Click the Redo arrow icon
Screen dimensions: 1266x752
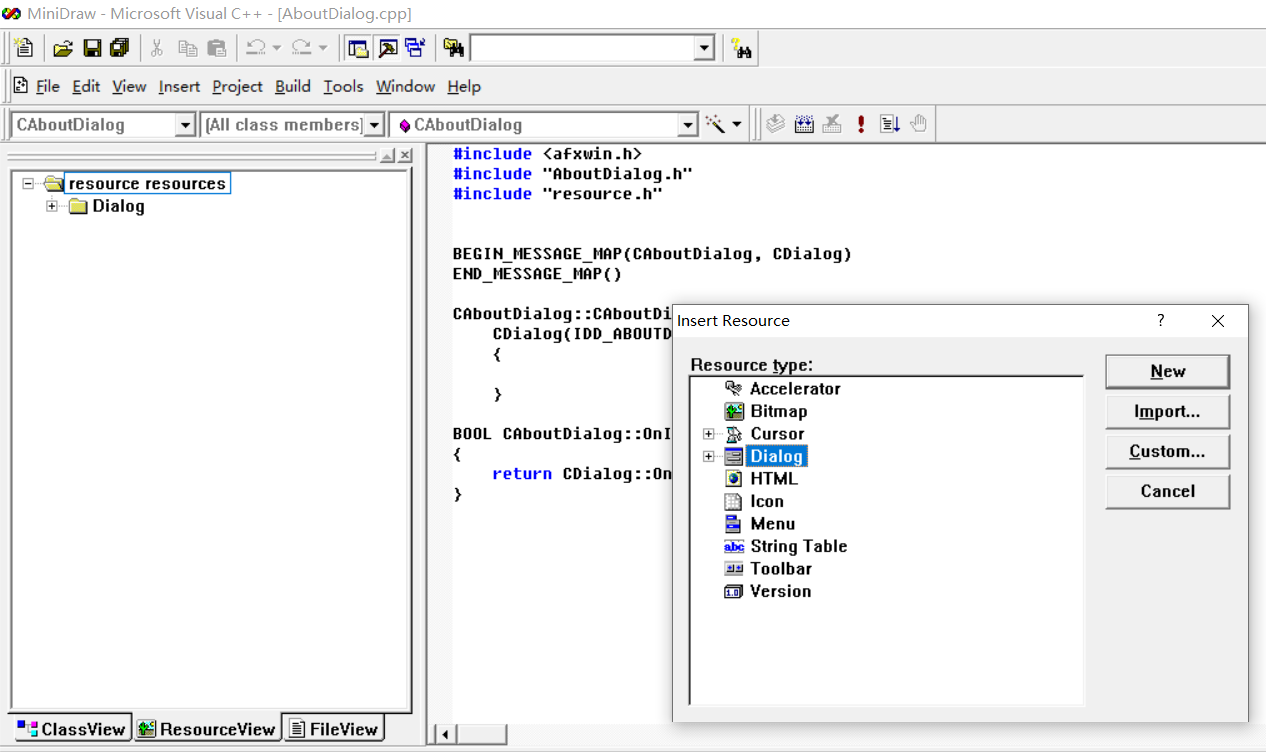tap(302, 48)
